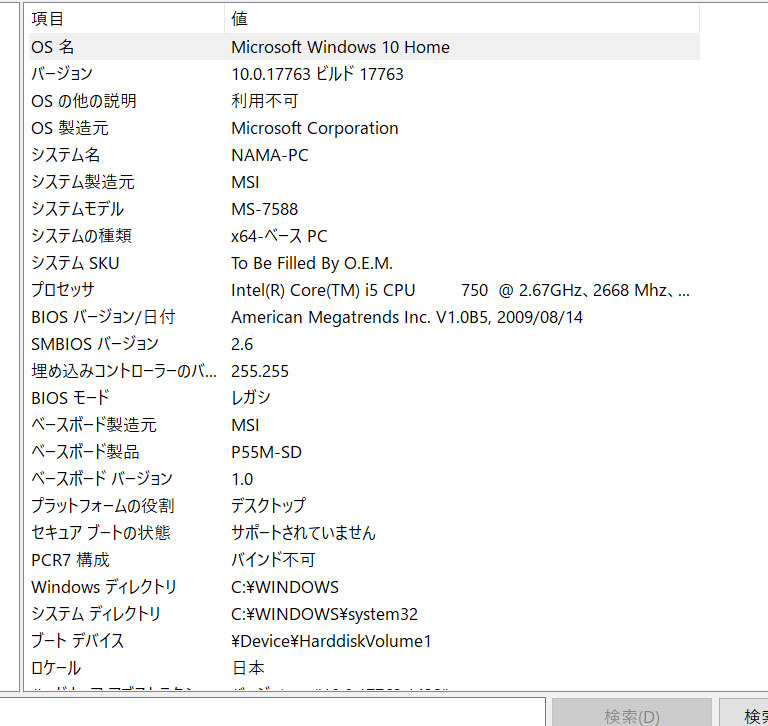Select the BIOS モード row label
This screenshot has height=726, width=768.
[x=70, y=398]
